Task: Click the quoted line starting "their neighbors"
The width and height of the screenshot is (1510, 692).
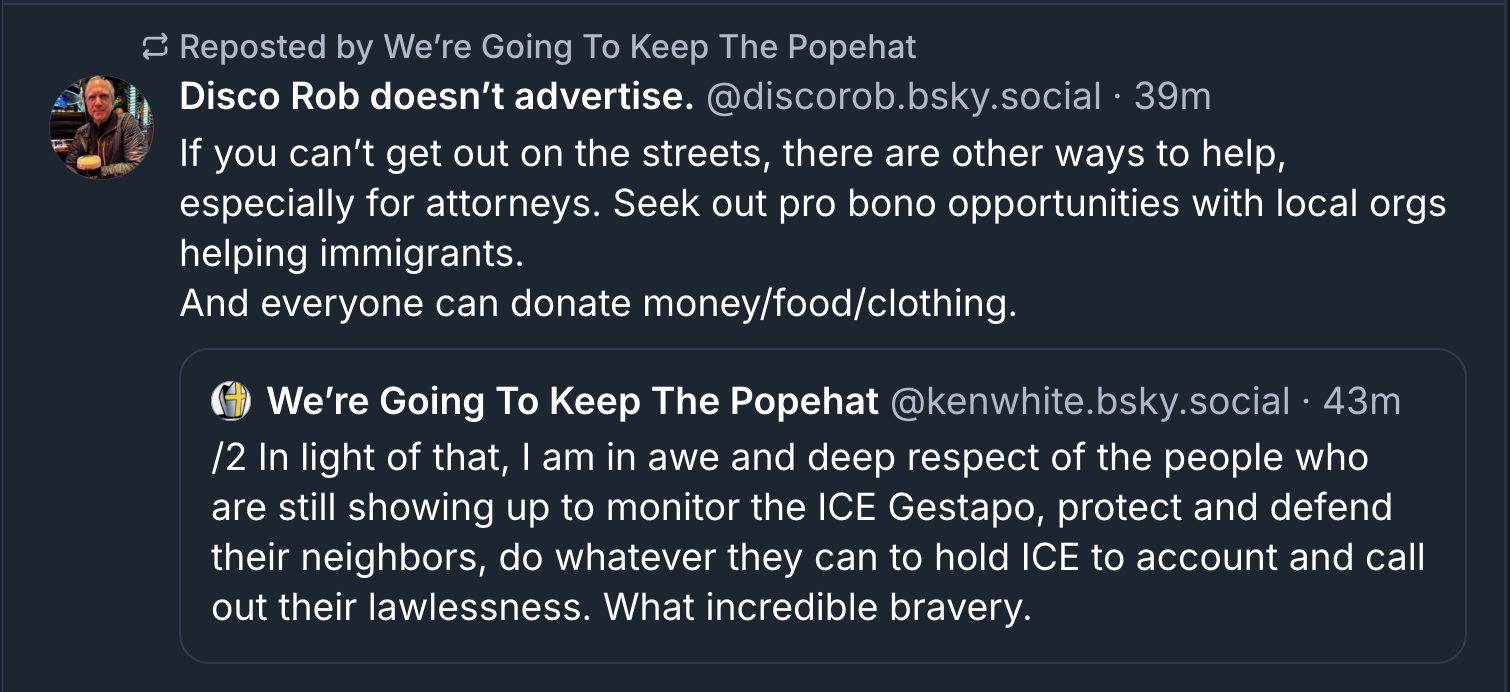Action: click(x=817, y=557)
